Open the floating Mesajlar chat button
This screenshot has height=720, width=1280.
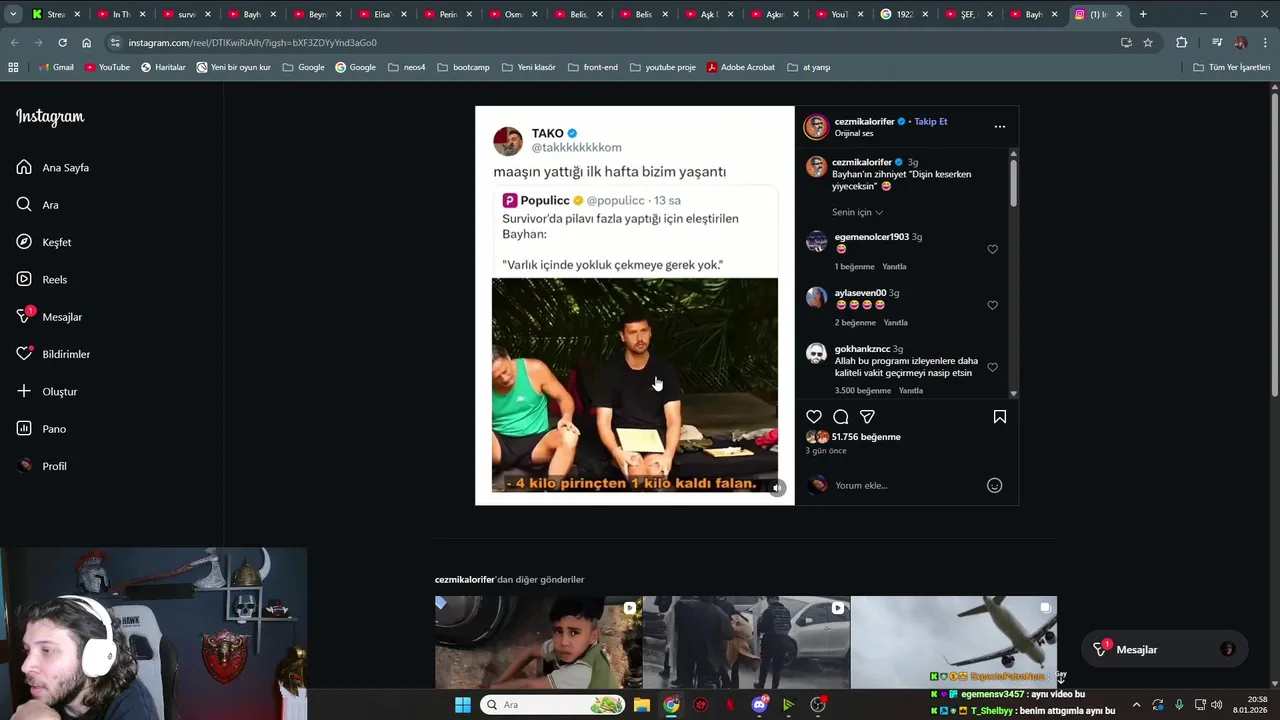click(x=1164, y=650)
